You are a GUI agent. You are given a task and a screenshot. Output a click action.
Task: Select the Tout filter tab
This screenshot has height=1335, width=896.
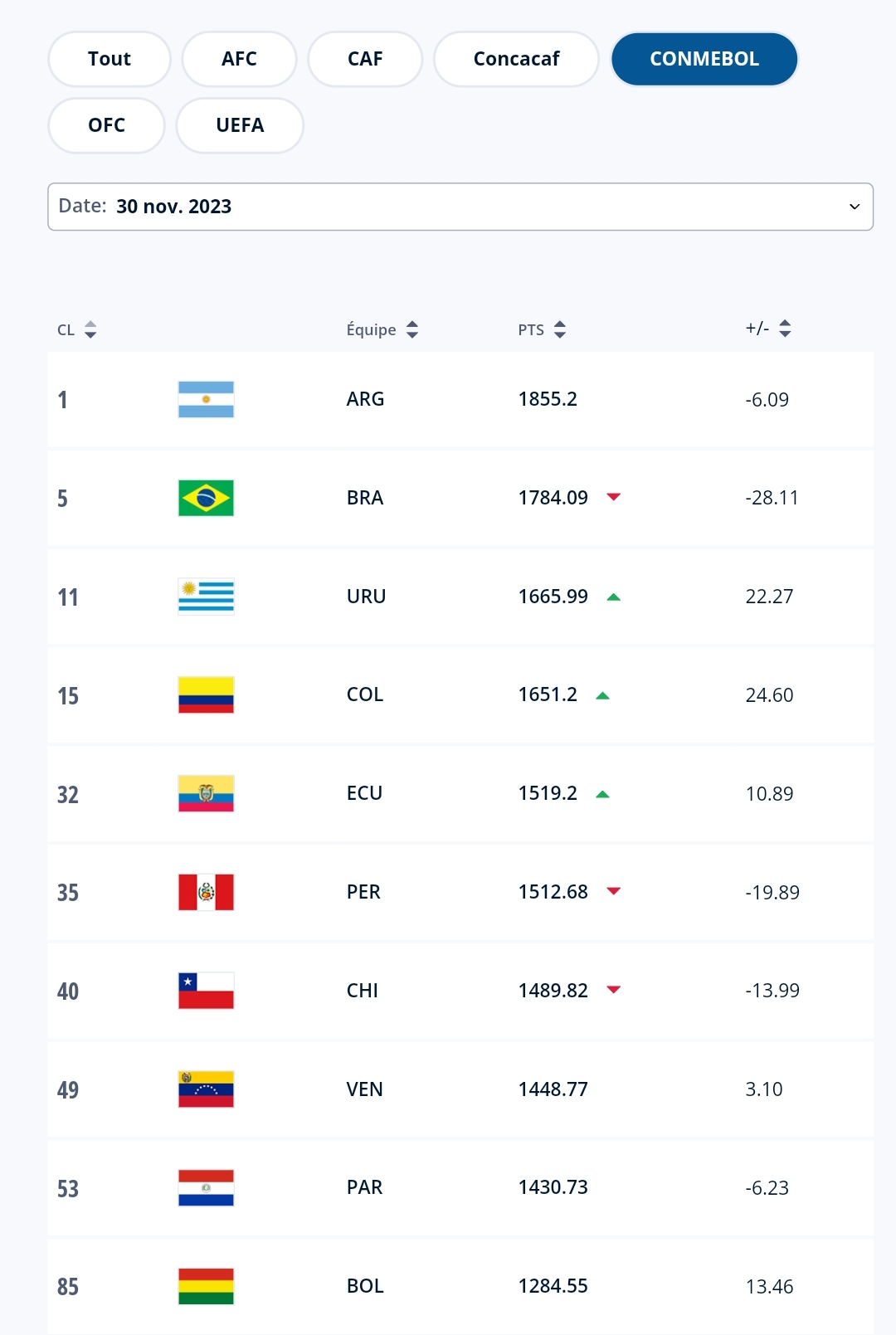click(110, 59)
